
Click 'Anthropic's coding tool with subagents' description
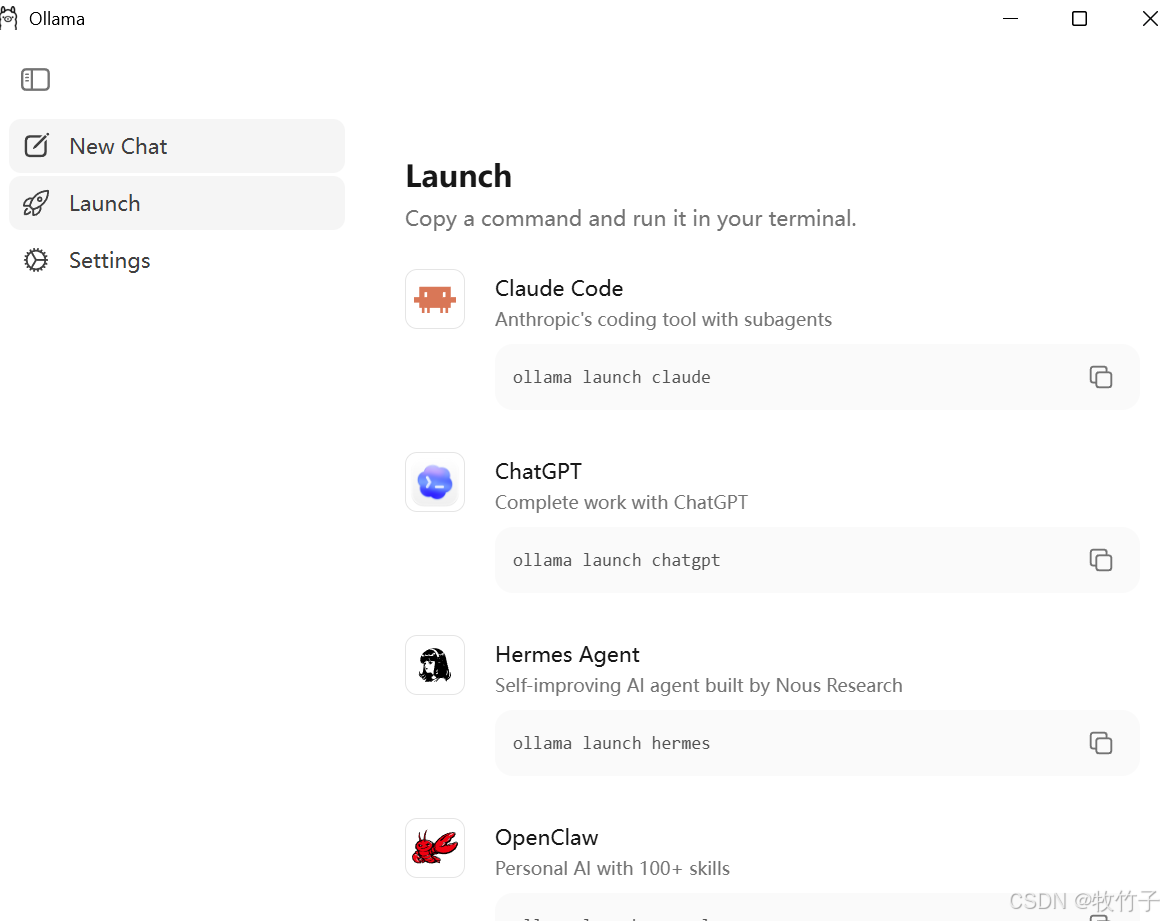click(664, 320)
